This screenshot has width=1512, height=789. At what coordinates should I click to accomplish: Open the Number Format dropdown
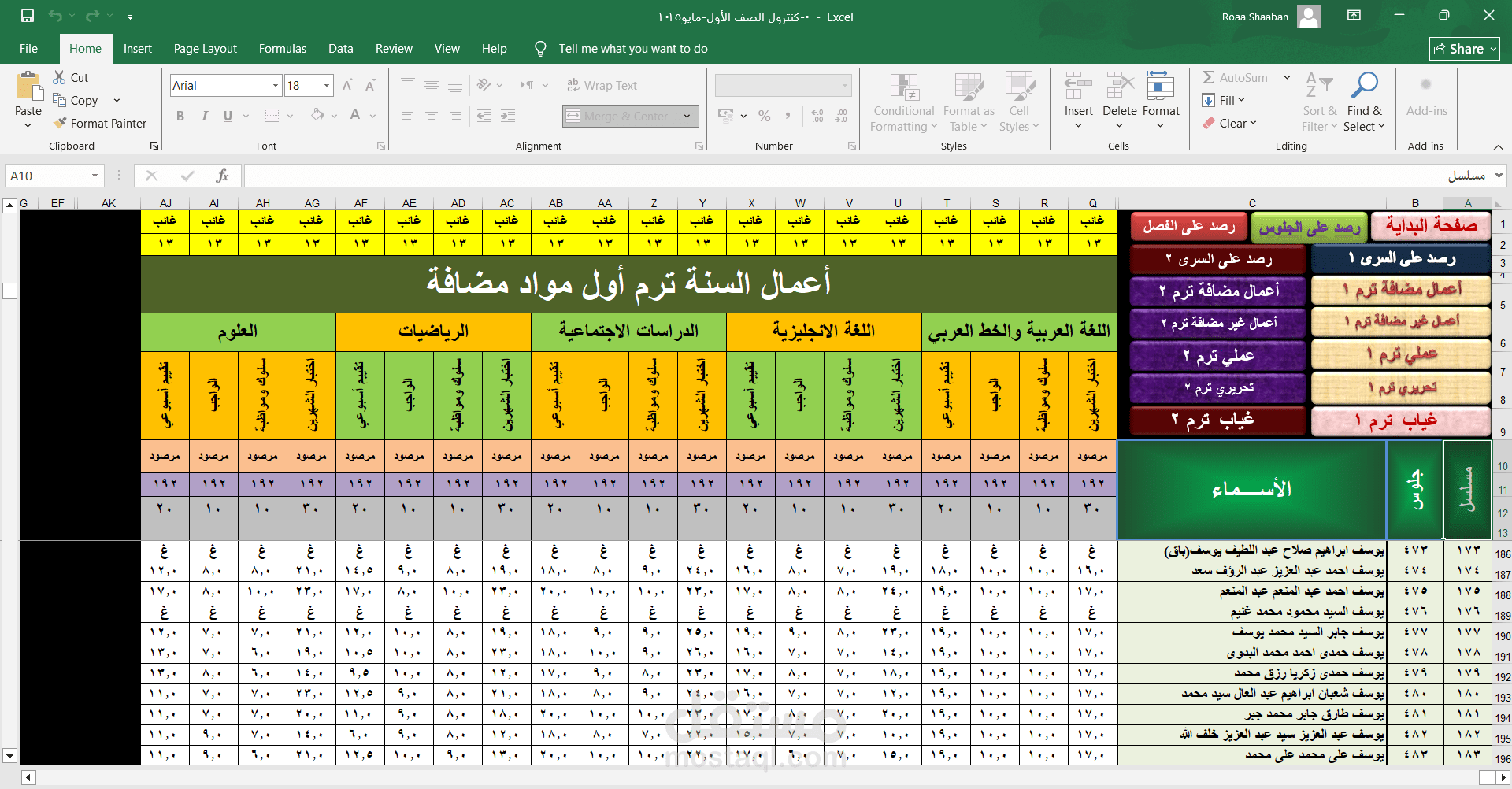[x=845, y=85]
